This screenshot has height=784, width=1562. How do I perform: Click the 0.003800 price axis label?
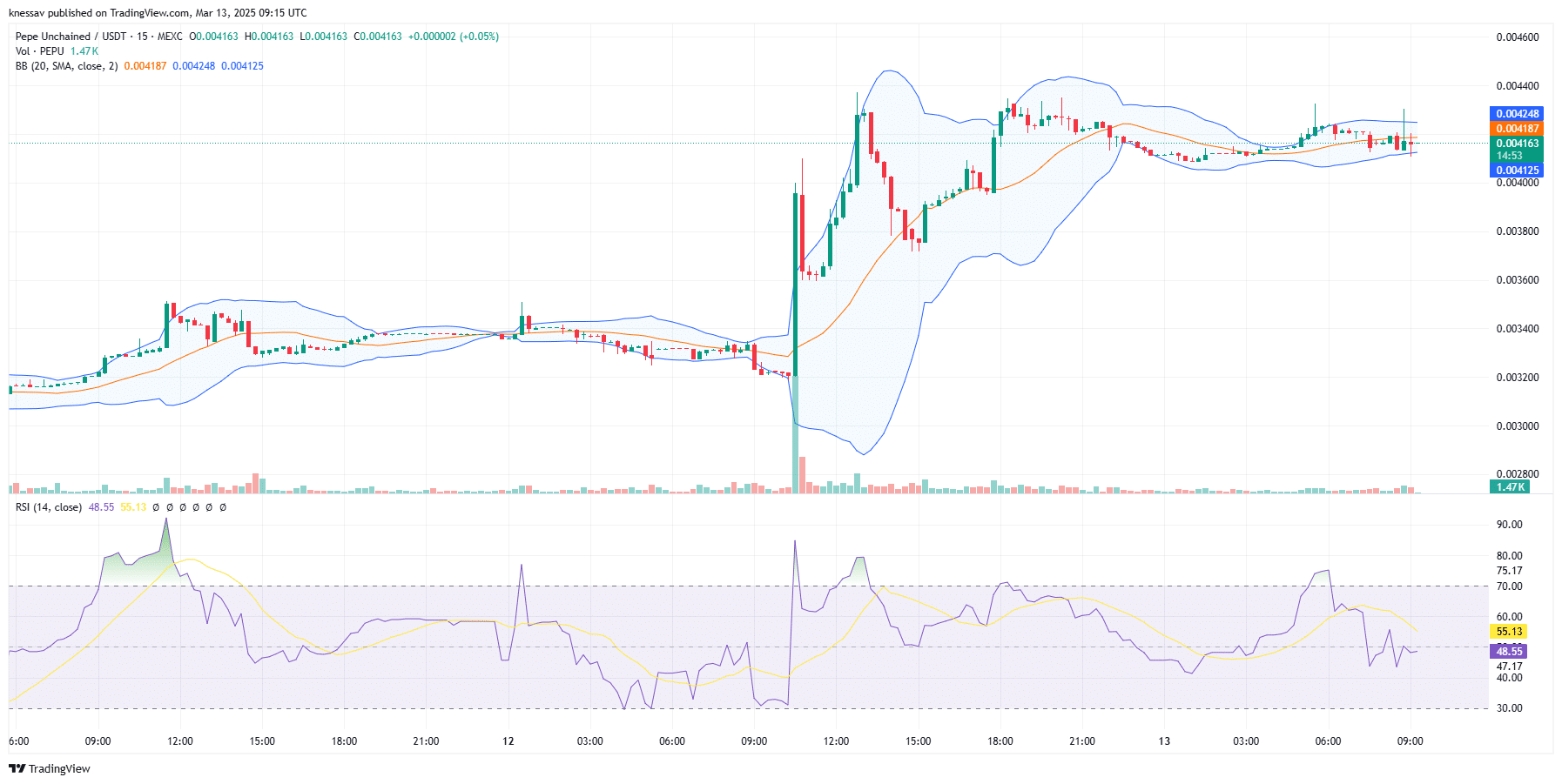[1518, 231]
